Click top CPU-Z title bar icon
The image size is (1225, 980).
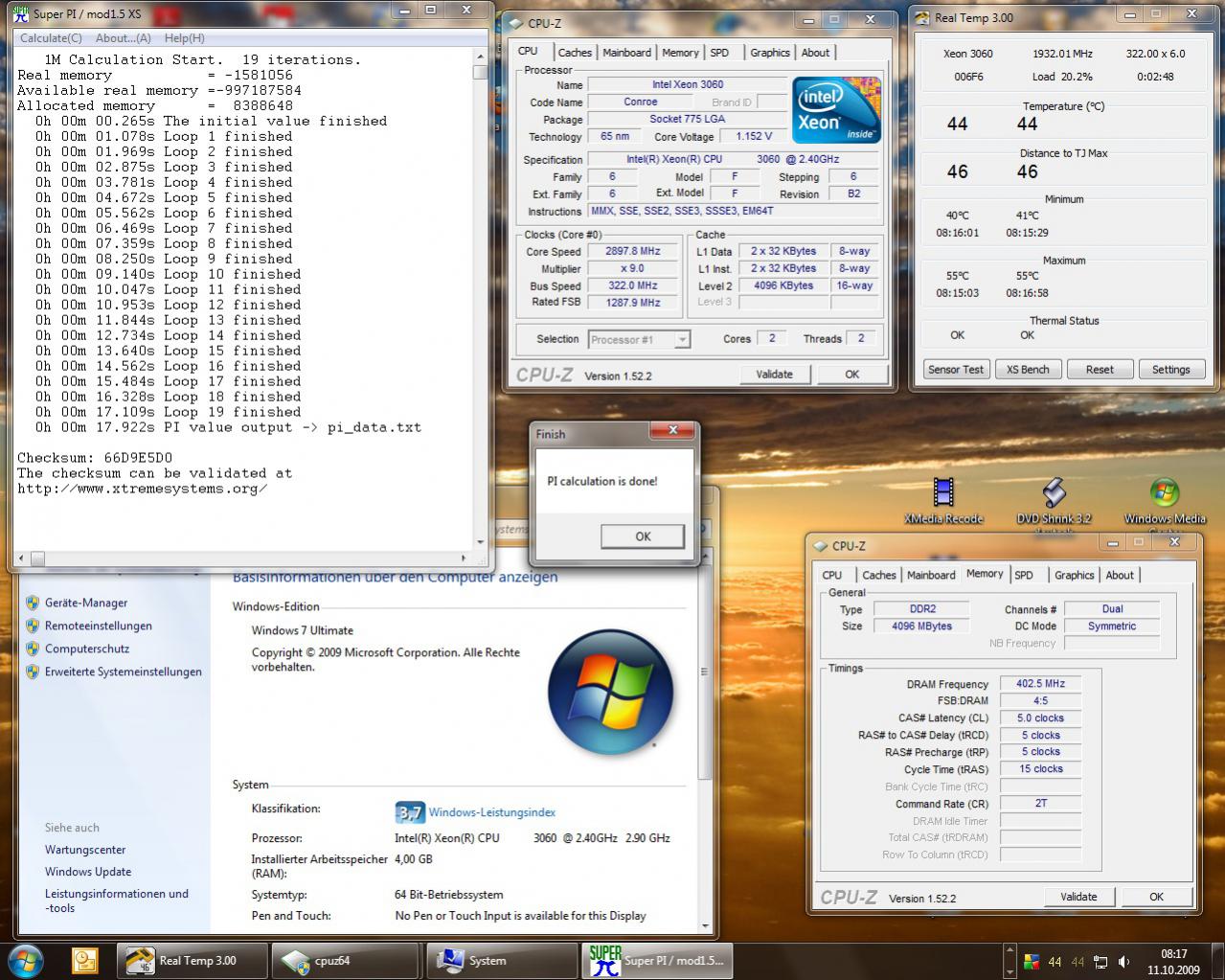(x=515, y=23)
